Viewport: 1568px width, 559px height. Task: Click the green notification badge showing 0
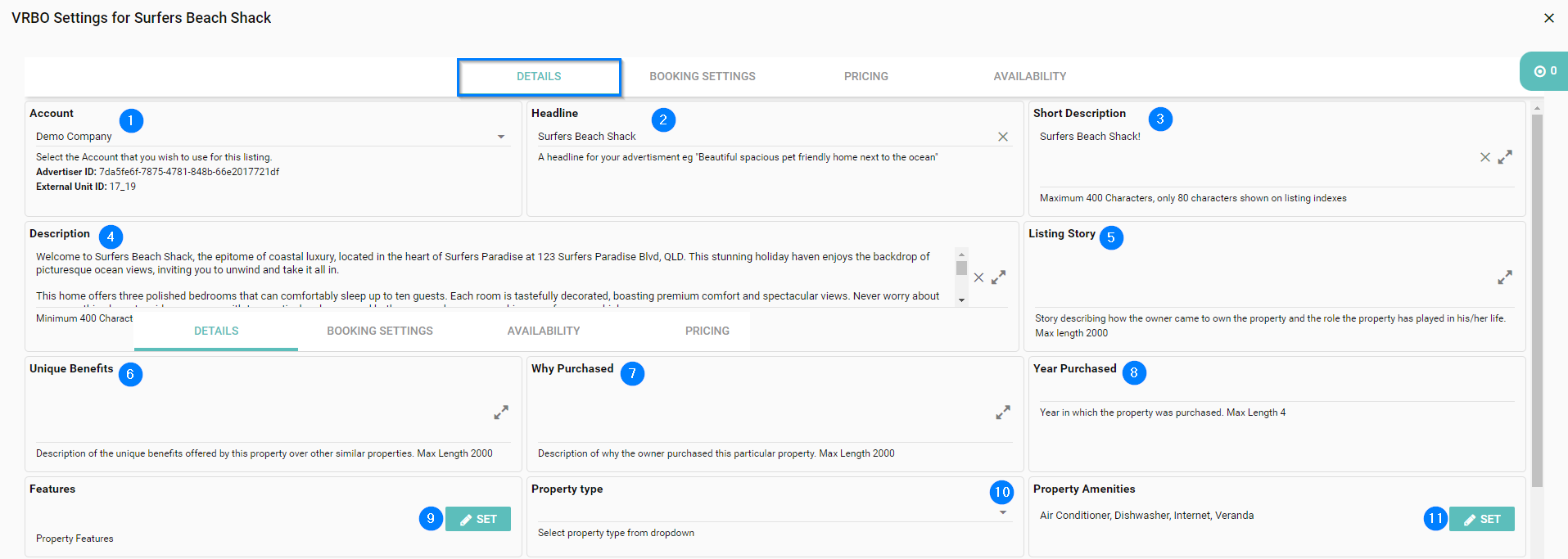click(1544, 71)
